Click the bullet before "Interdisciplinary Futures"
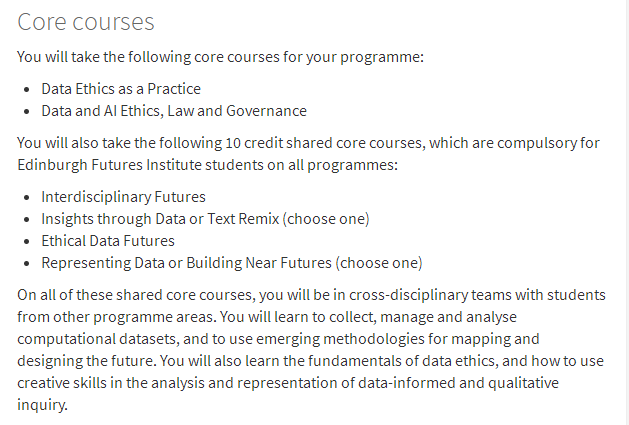Screen dimensions: 629x425 pyautogui.click(x=27, y=196)
